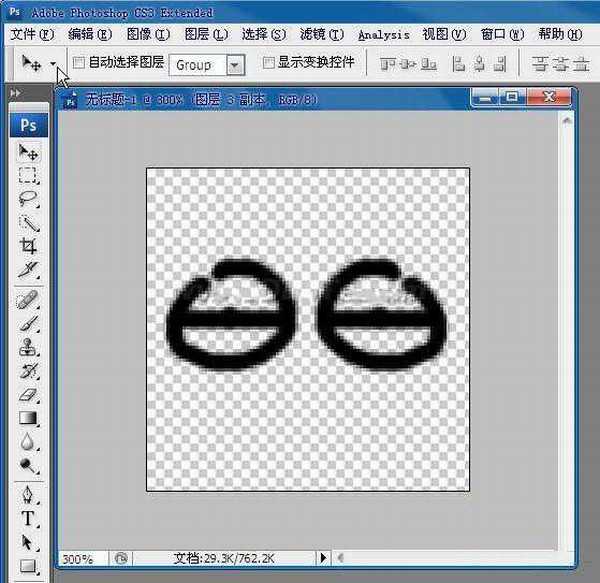Select the Pen tool
This screenshot has height=583, width=600.
pos(29,495)
